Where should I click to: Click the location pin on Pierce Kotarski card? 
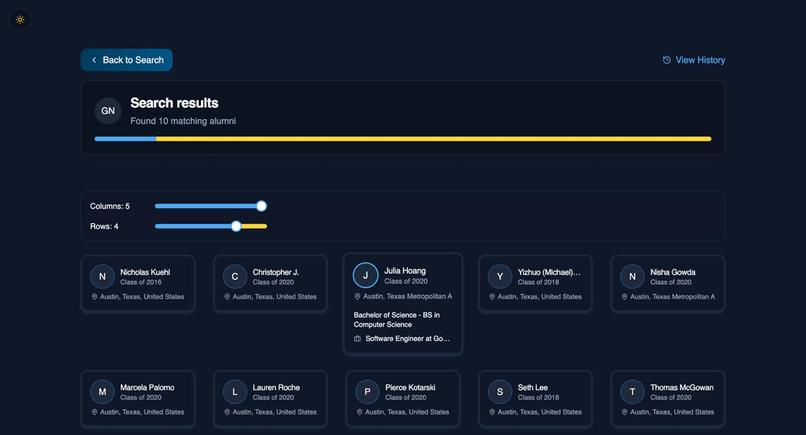360,412
